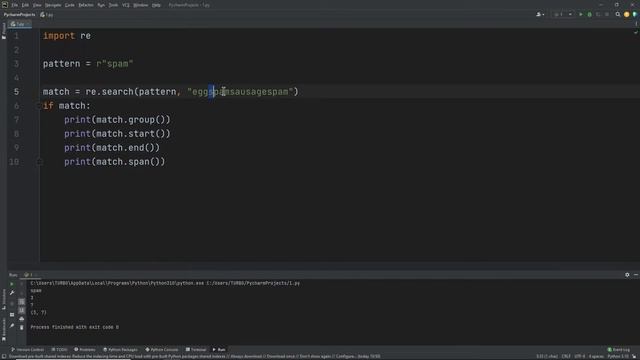Image resolution: width=640 pixels, height=360 pixels.
Task: Click the inspections checkmark in editor corner
Action: tap(636, 32)
